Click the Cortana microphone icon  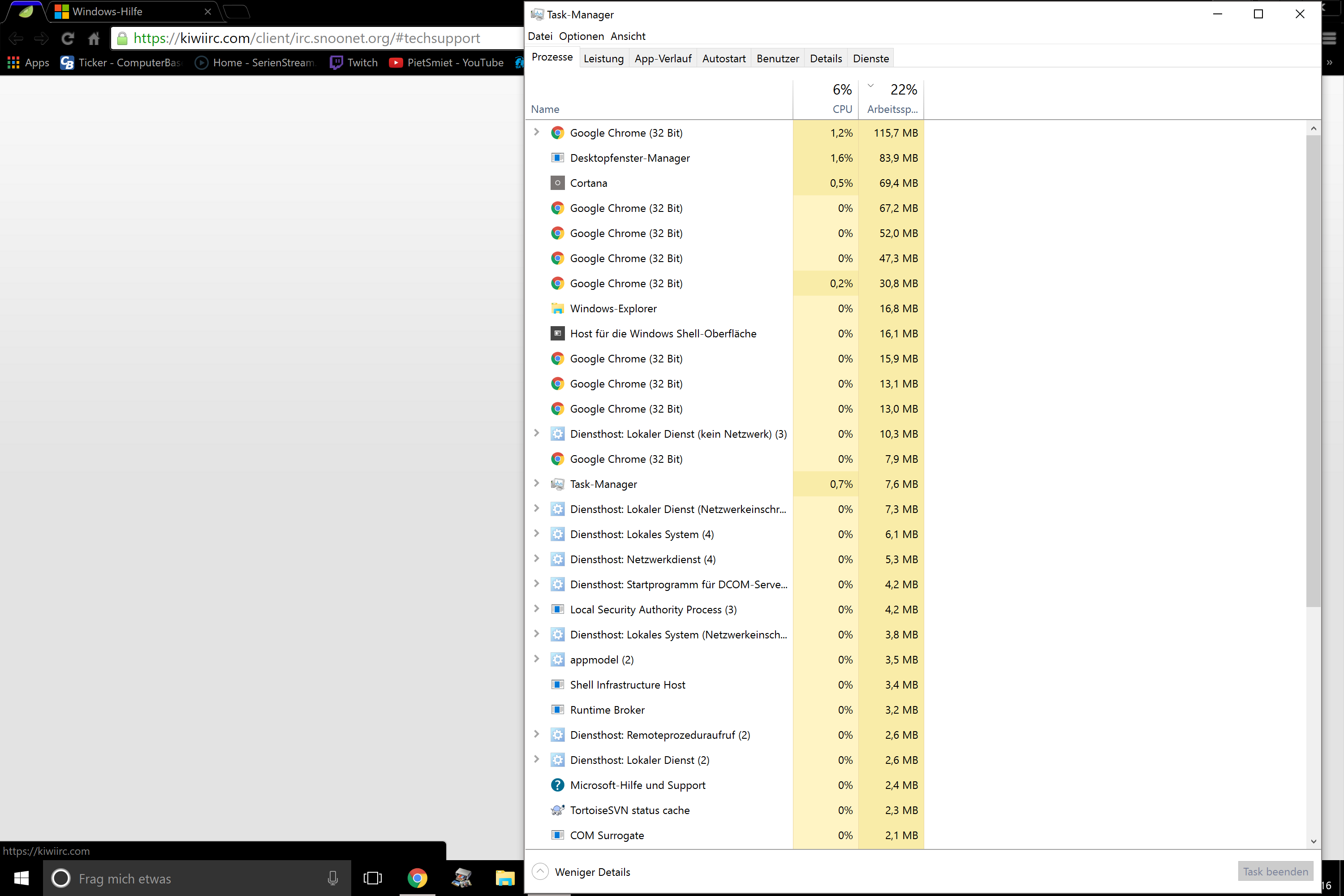[332, 878]
